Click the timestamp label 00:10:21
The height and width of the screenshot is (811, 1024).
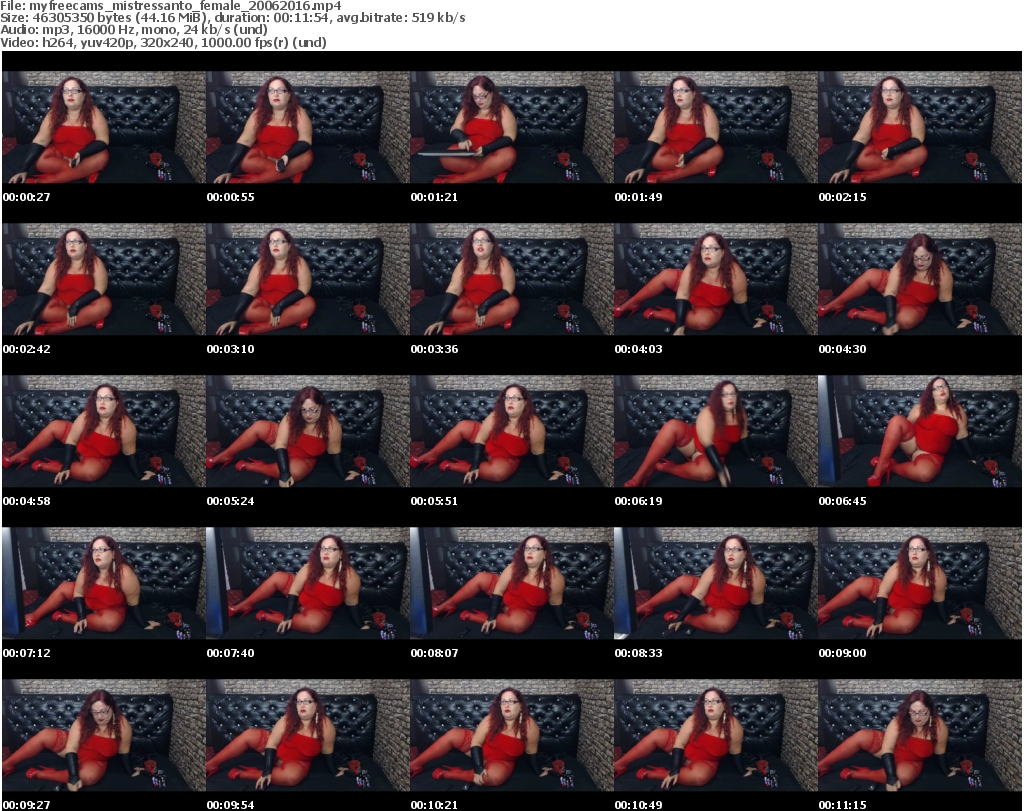[434, 805]
